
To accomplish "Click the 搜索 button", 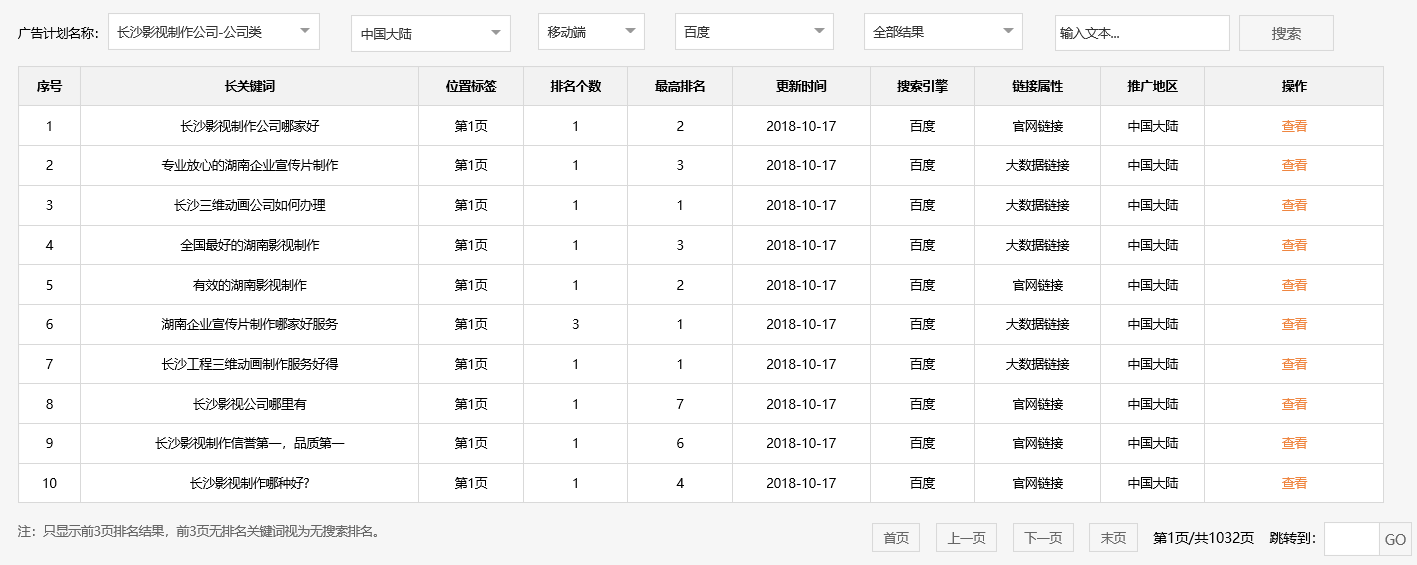I will (x=1286, y=33).
